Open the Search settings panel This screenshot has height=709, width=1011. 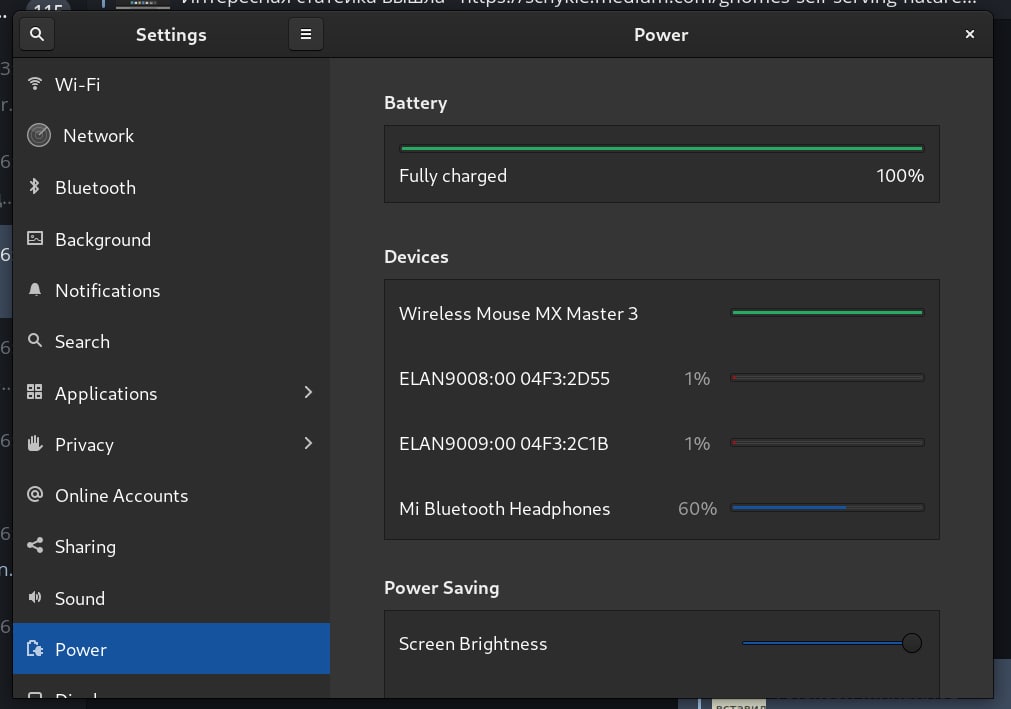coord(82,341)
